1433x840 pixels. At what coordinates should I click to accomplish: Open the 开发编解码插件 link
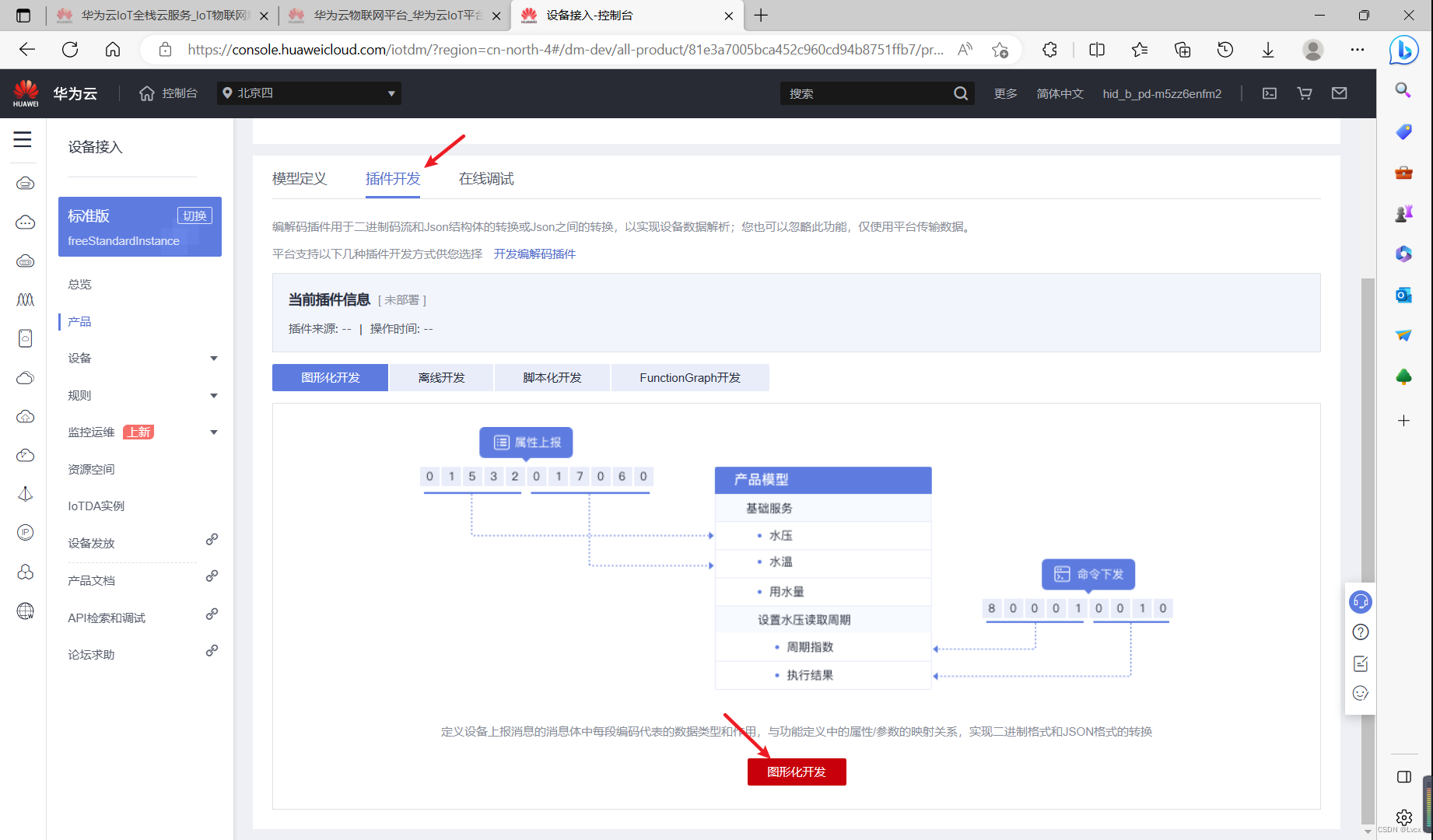tap(534, 254)
